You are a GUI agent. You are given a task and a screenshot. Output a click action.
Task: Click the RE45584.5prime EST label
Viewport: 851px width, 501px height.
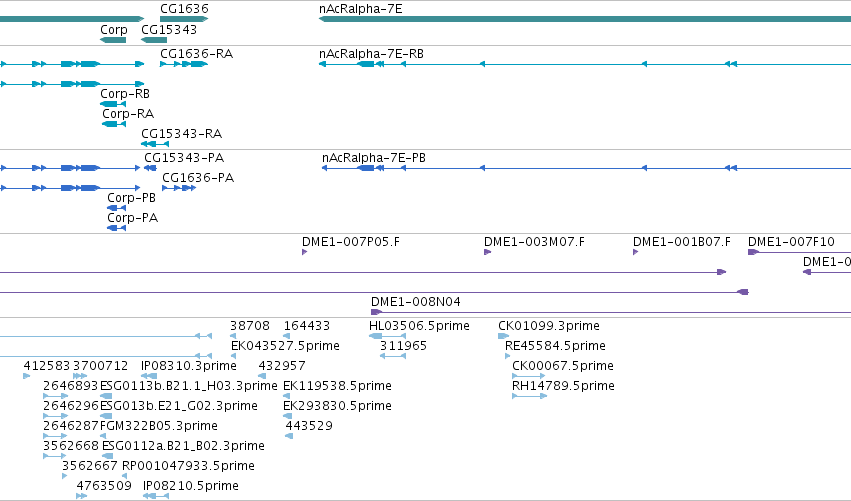click(x=555, y=346)
